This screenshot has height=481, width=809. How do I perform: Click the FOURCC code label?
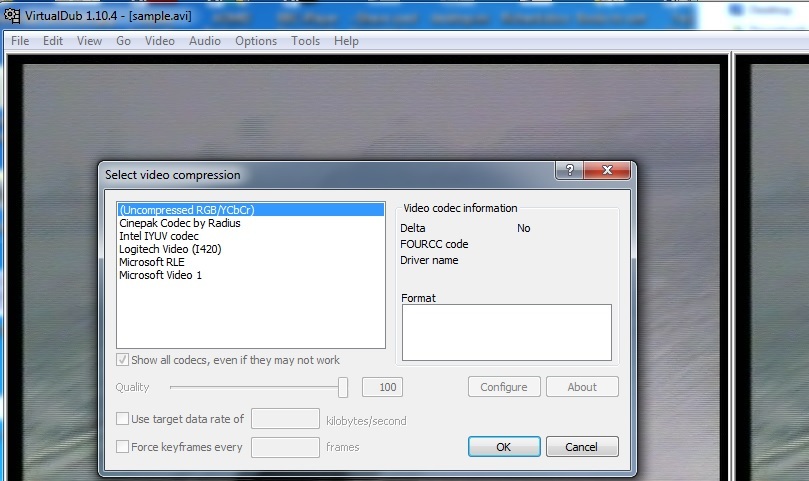coord(434,244)
